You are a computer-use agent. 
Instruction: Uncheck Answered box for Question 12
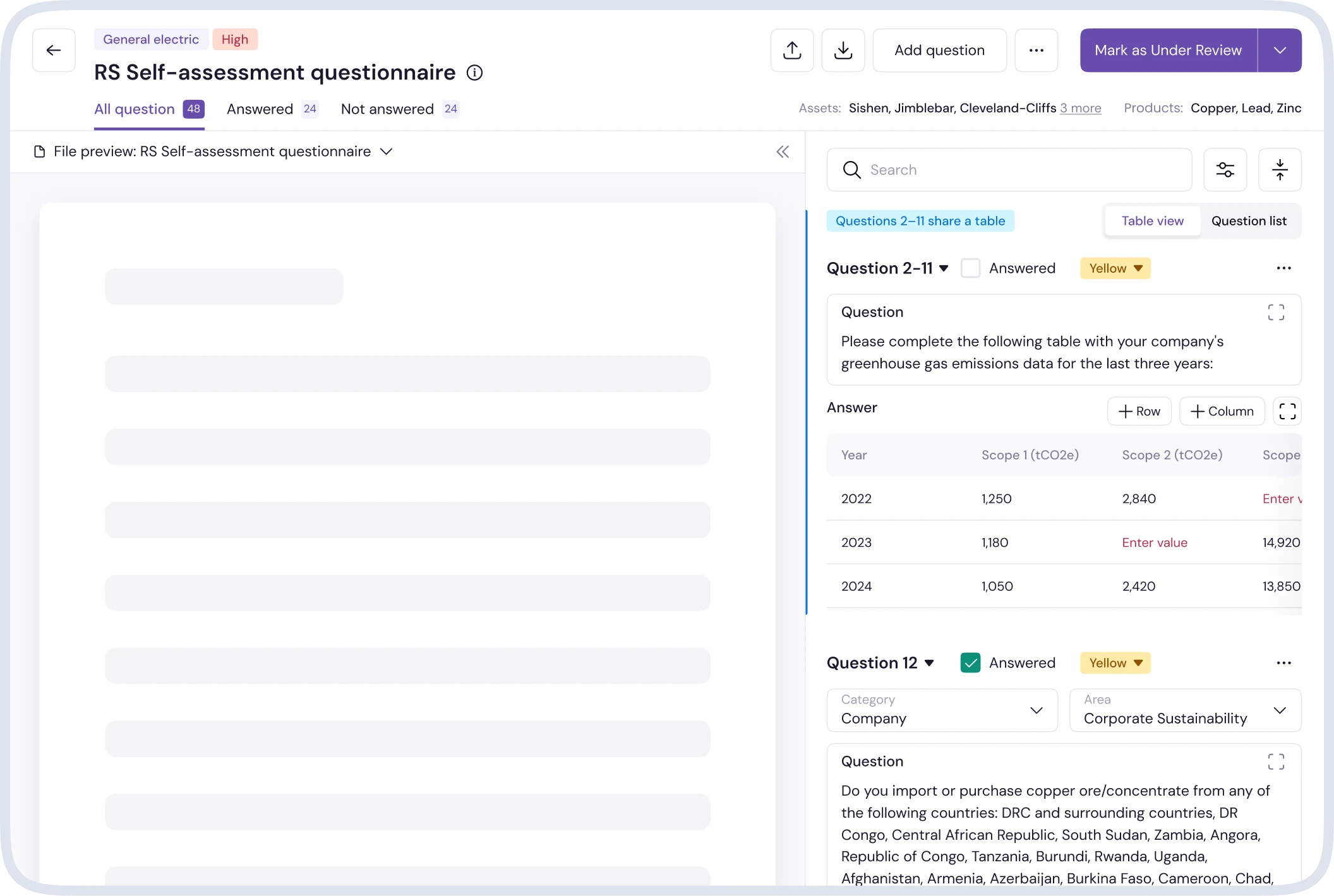pos(970,663)
